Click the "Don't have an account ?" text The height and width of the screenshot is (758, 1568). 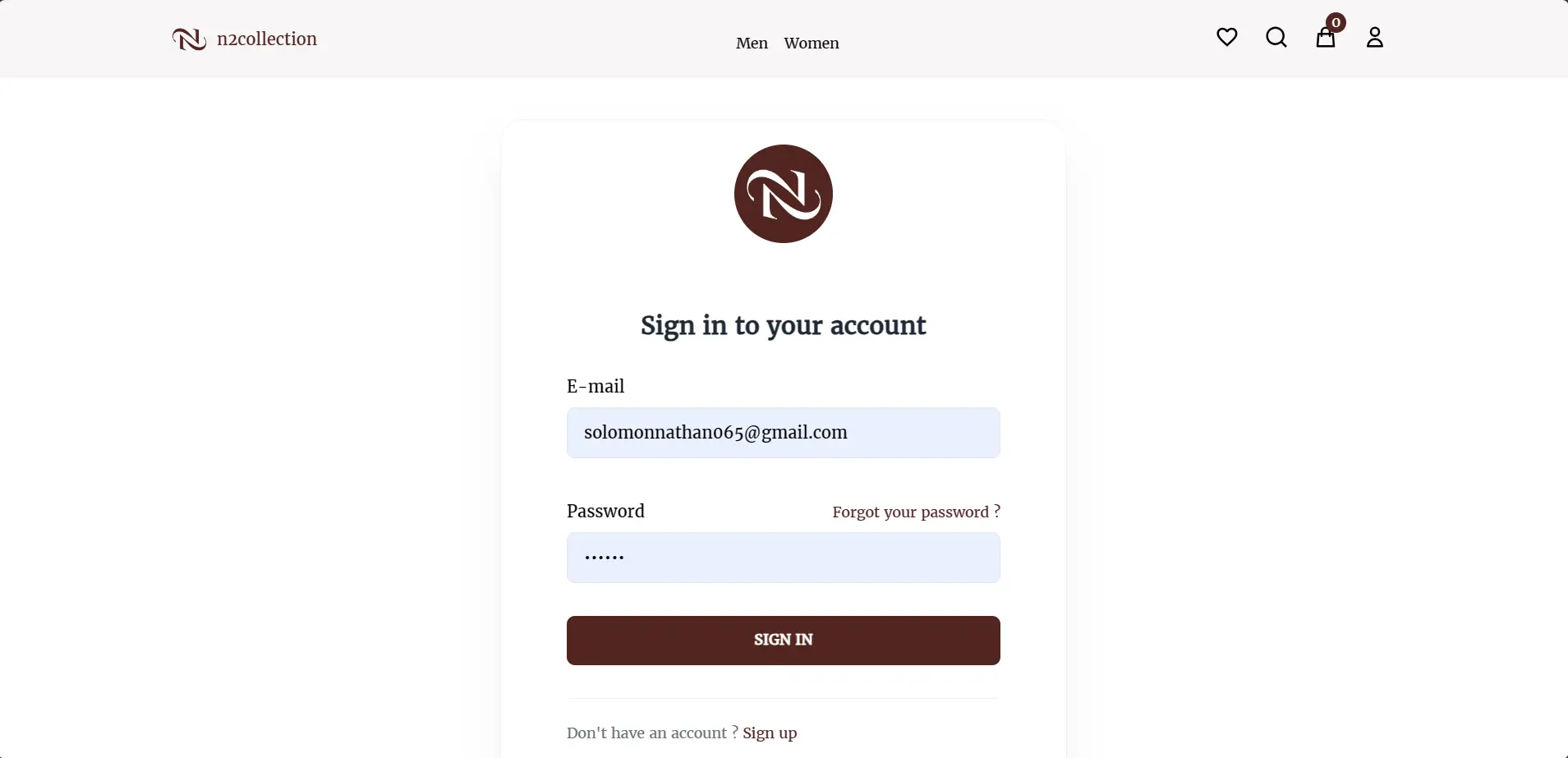(652, 733)
